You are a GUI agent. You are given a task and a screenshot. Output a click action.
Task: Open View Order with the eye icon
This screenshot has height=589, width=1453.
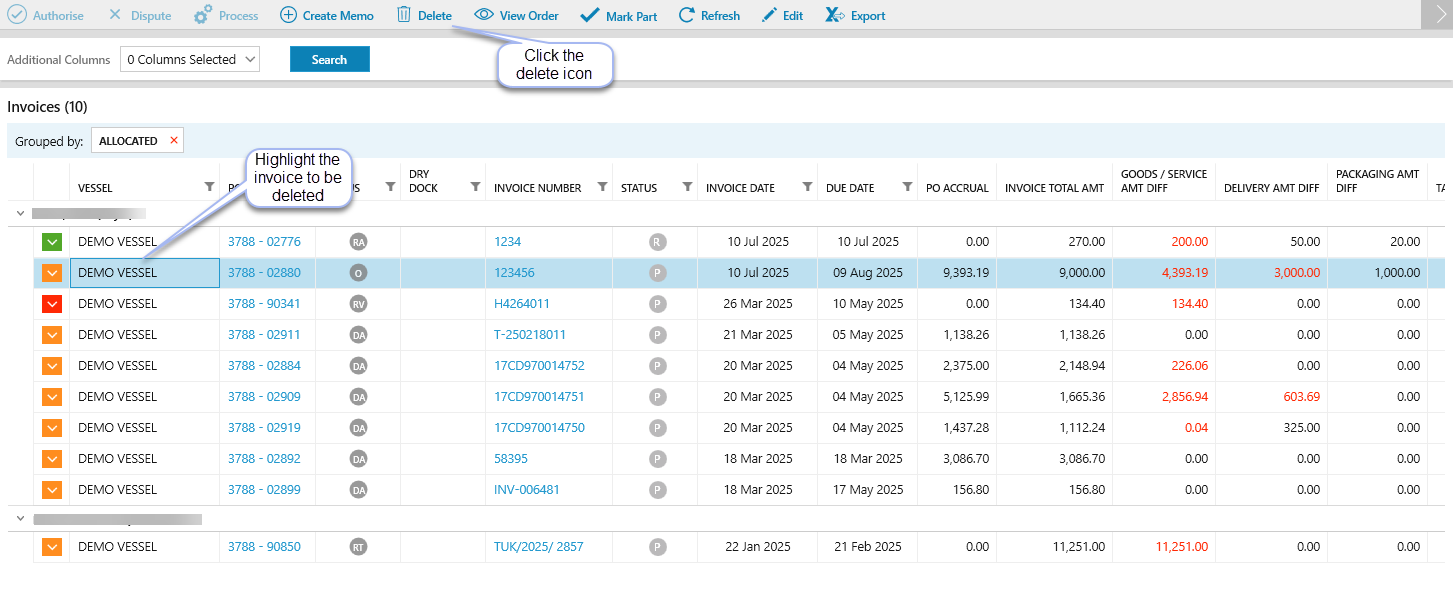(484, 15)
